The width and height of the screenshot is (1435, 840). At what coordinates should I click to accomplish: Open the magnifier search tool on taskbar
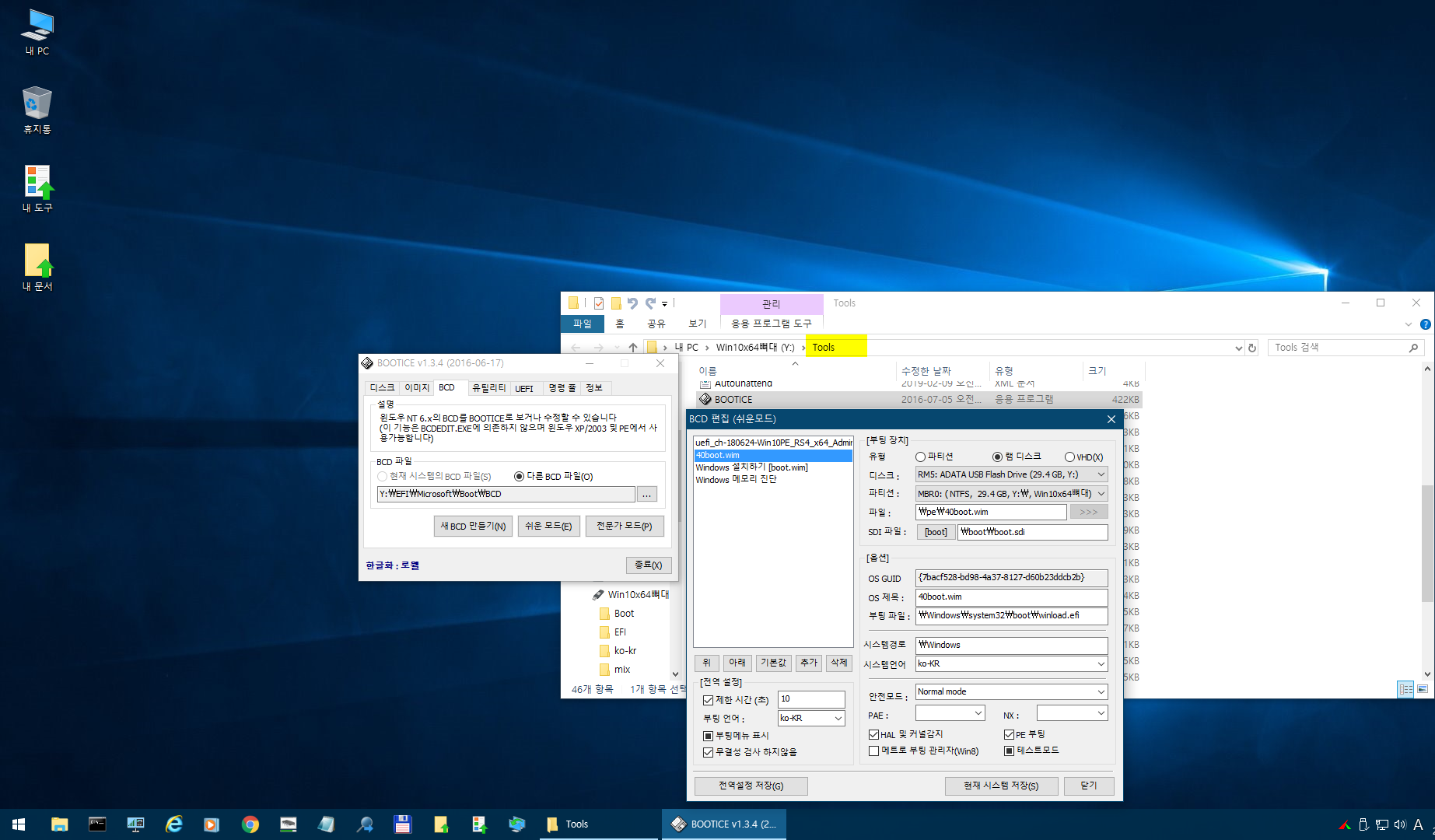[x=364, y=824]
